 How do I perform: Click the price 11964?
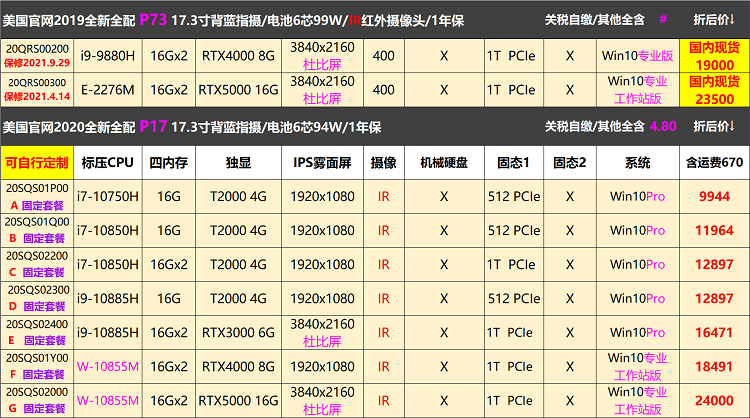click(714, 231)
